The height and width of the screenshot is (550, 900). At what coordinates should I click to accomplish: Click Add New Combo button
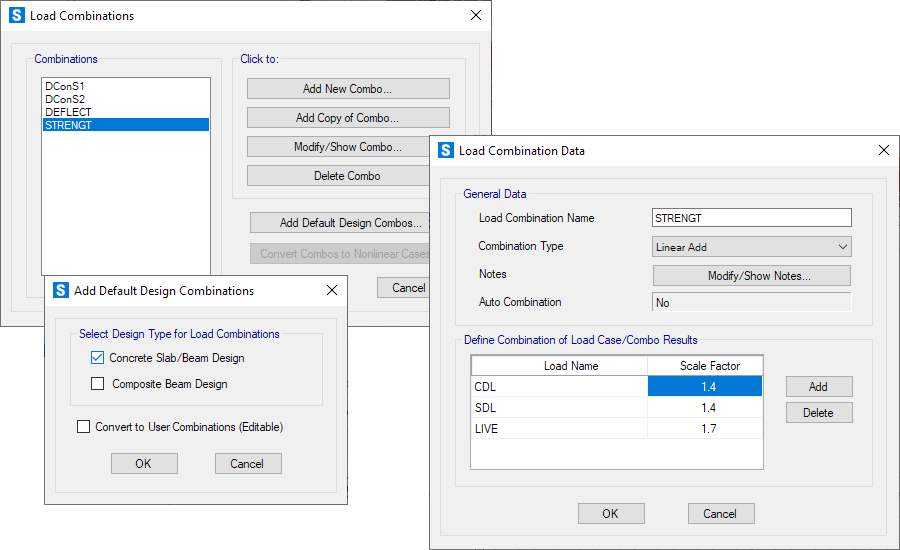[347, 89]
